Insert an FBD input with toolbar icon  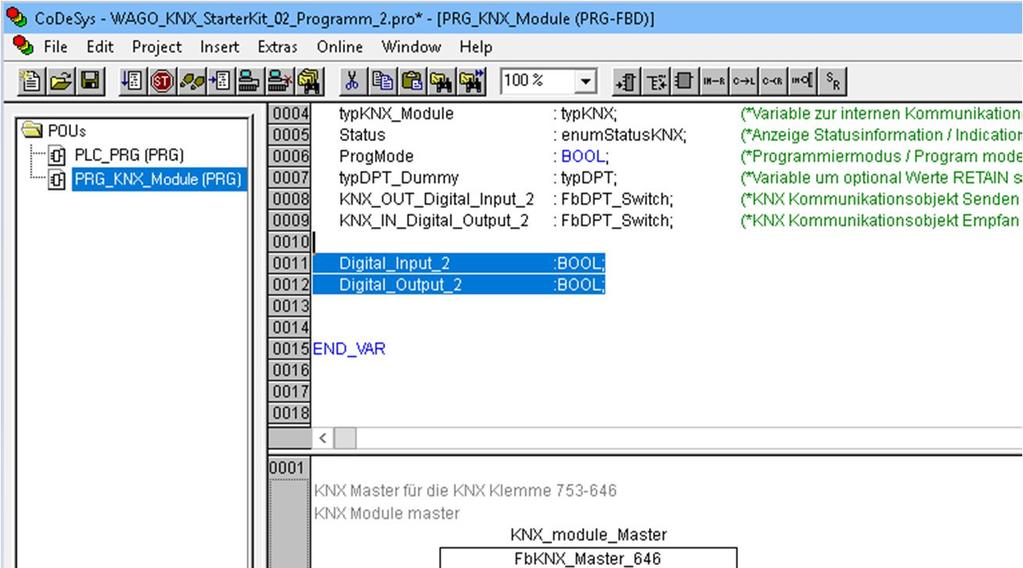pos(626,81)
